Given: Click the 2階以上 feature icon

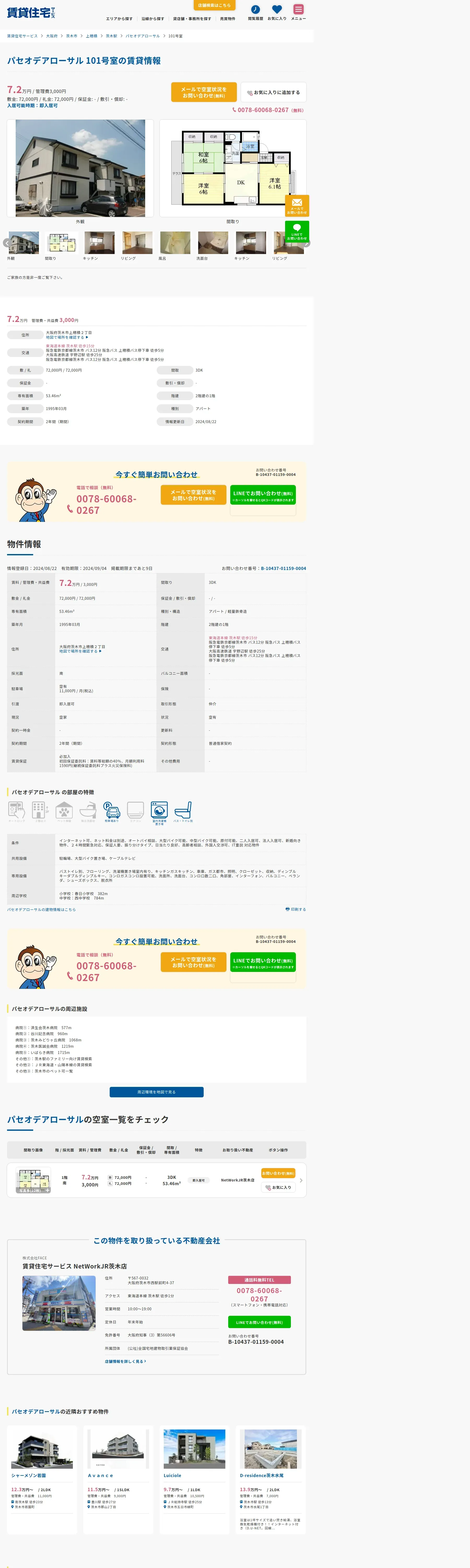Looking at the screenshot, I should pyautogui.click(x=40, y=811).
